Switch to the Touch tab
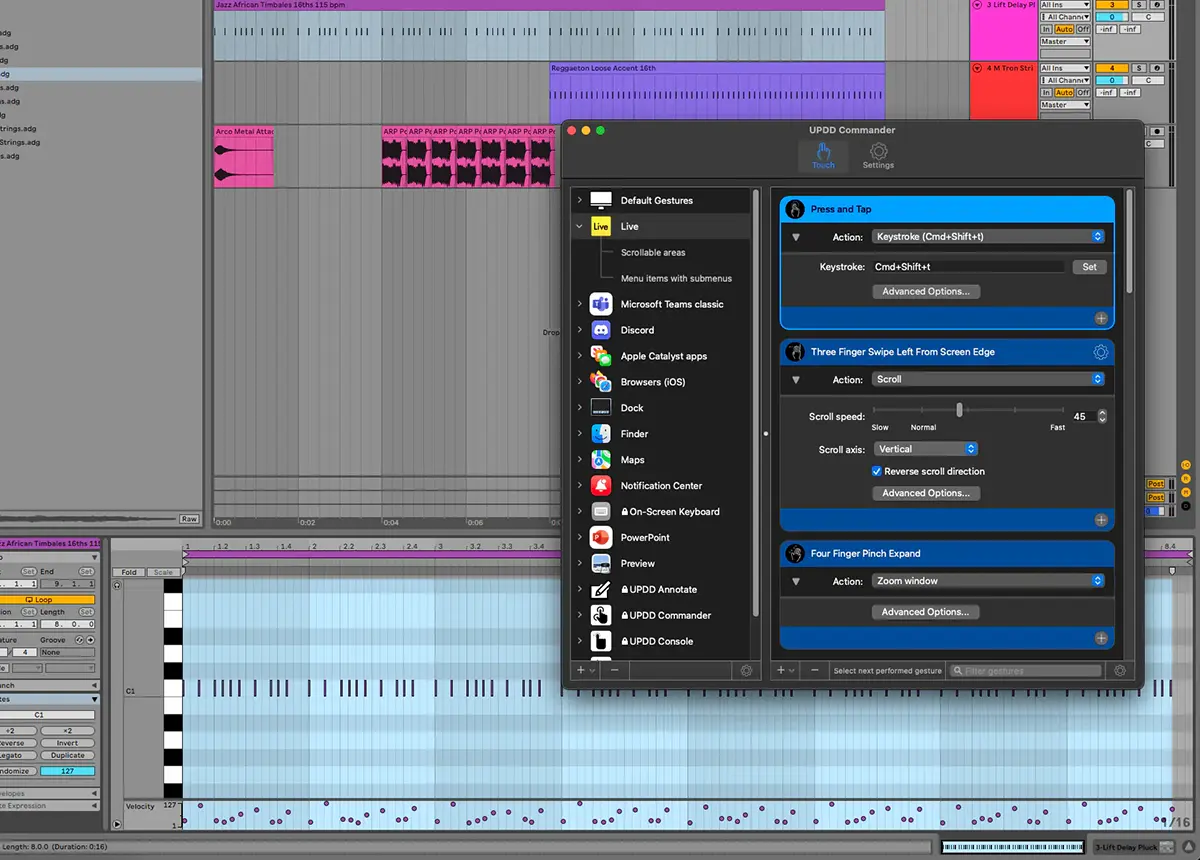The width and height of the screenshot is (1200, 860). (823, 155)
